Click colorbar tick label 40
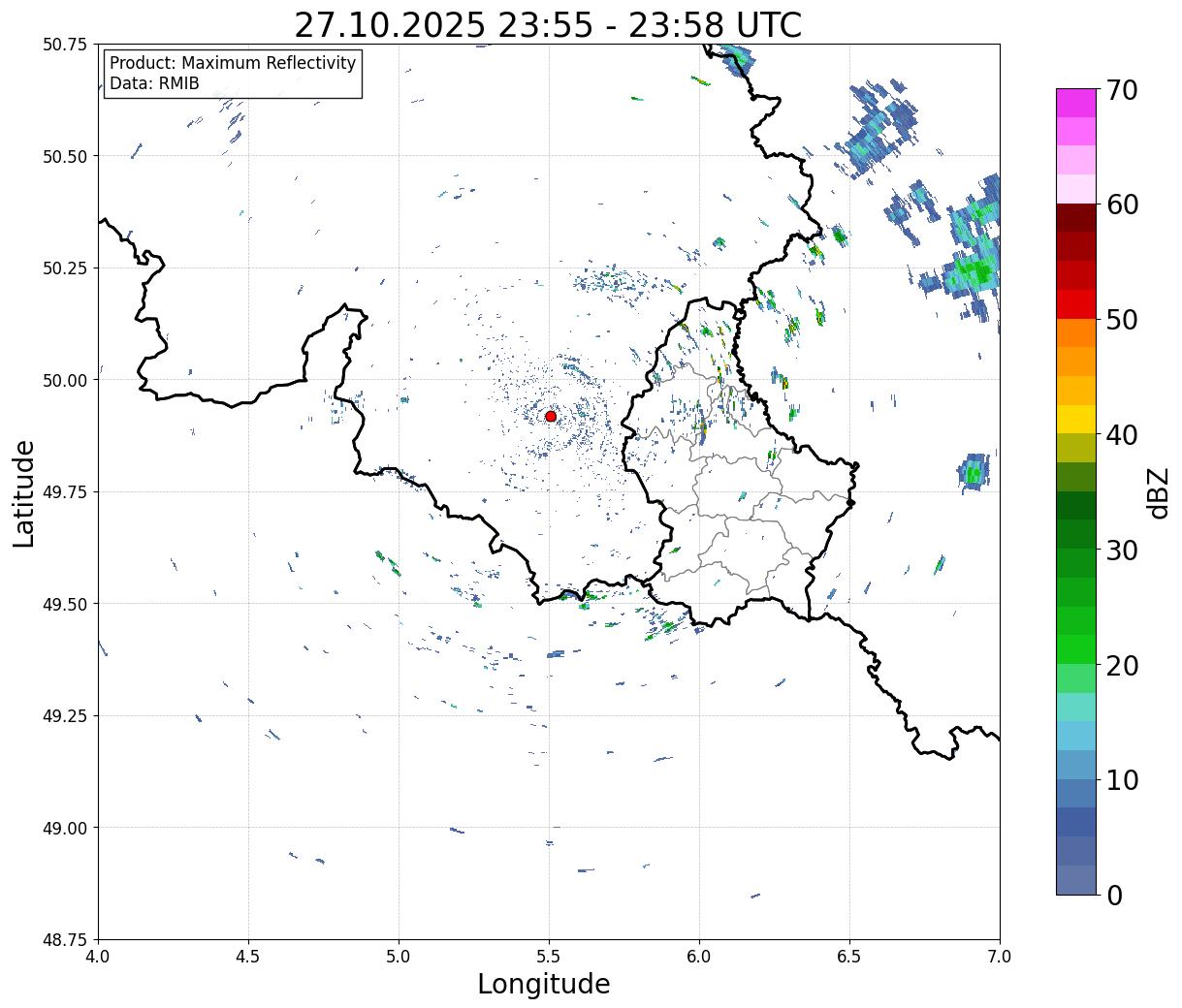The height and width of the screenshot is (1008, 1182). [1121, 434]
